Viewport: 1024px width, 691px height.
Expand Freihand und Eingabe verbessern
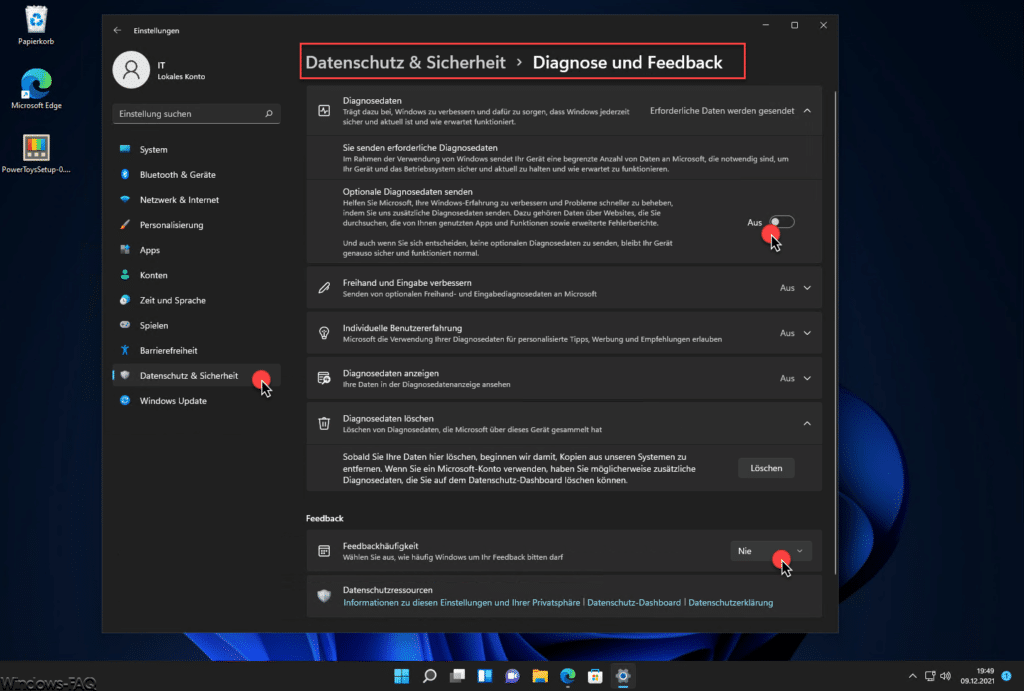click(x=807, y=288)
